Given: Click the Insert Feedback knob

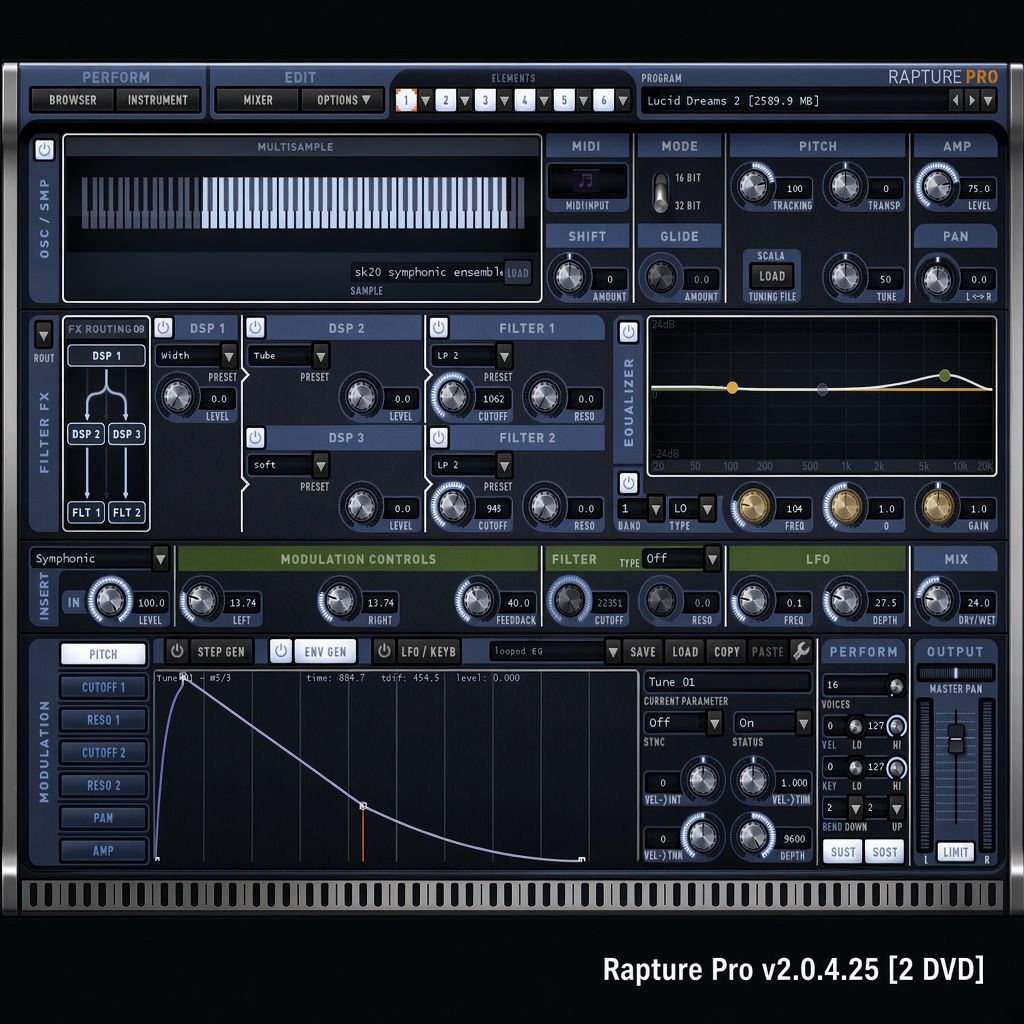Looking at the screenshot, I should pyautogui.click(x=477, y=600).
